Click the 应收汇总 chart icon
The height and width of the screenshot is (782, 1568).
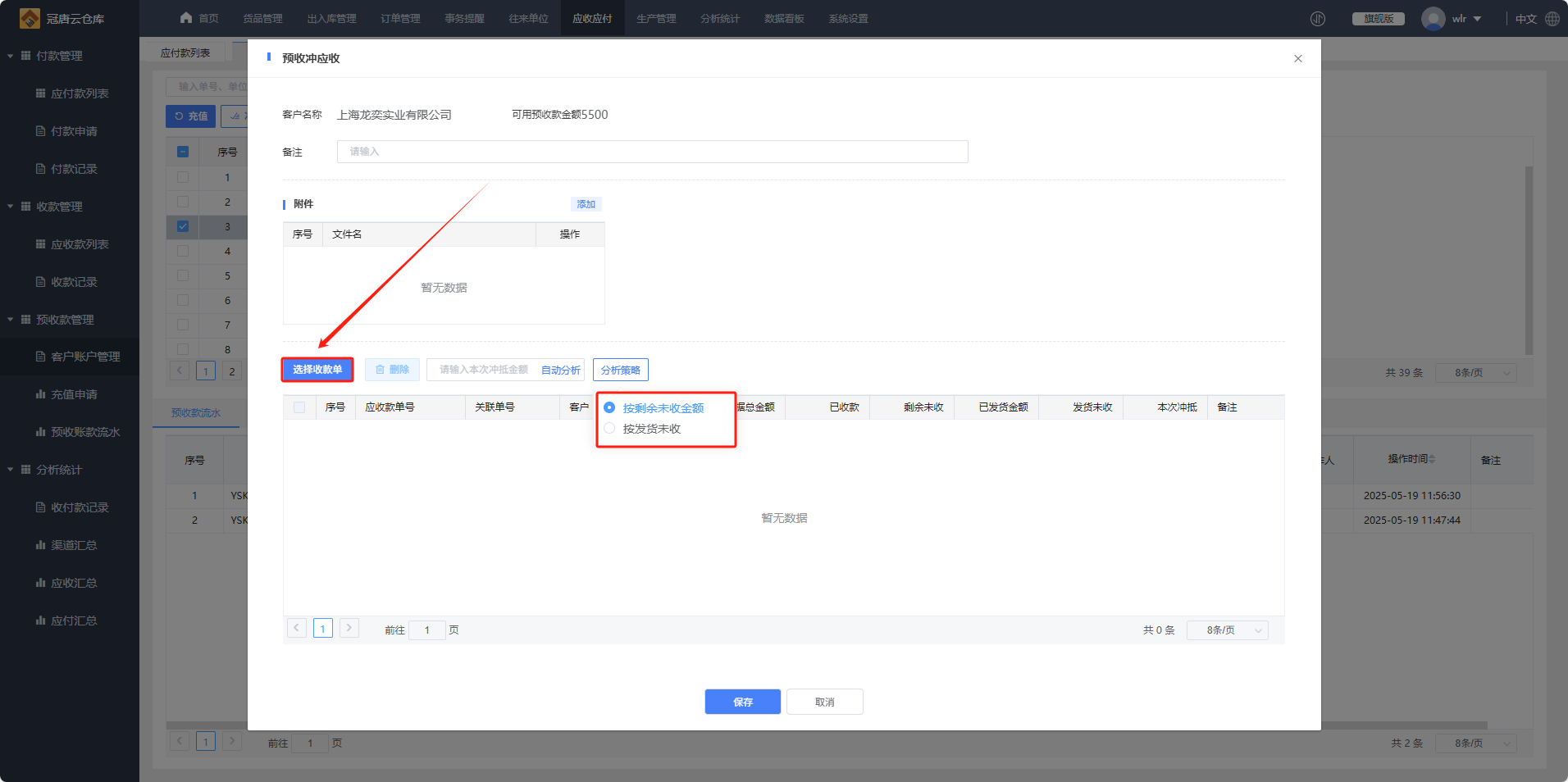40,583
